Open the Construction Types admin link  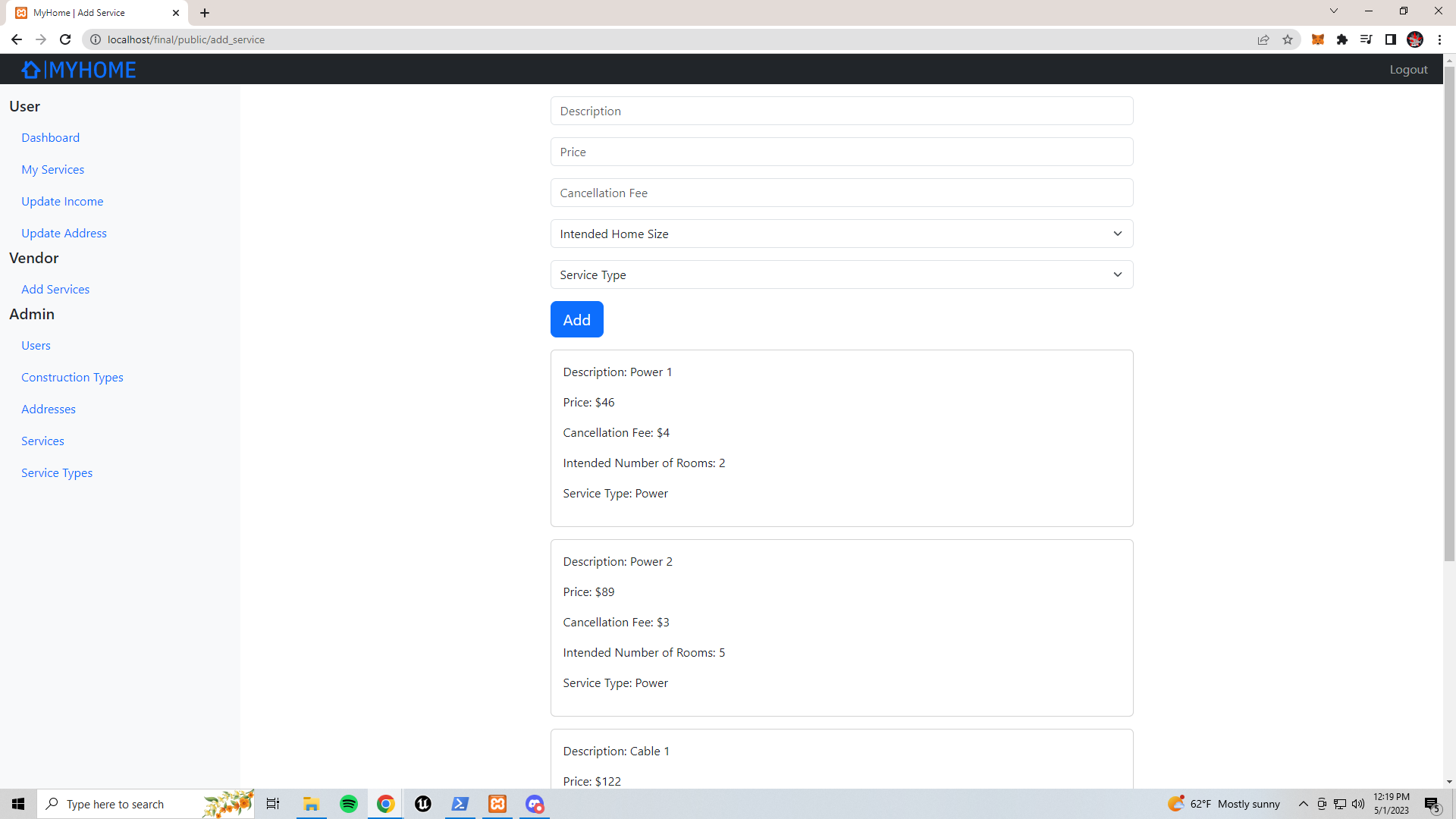(x=72, y=377)
